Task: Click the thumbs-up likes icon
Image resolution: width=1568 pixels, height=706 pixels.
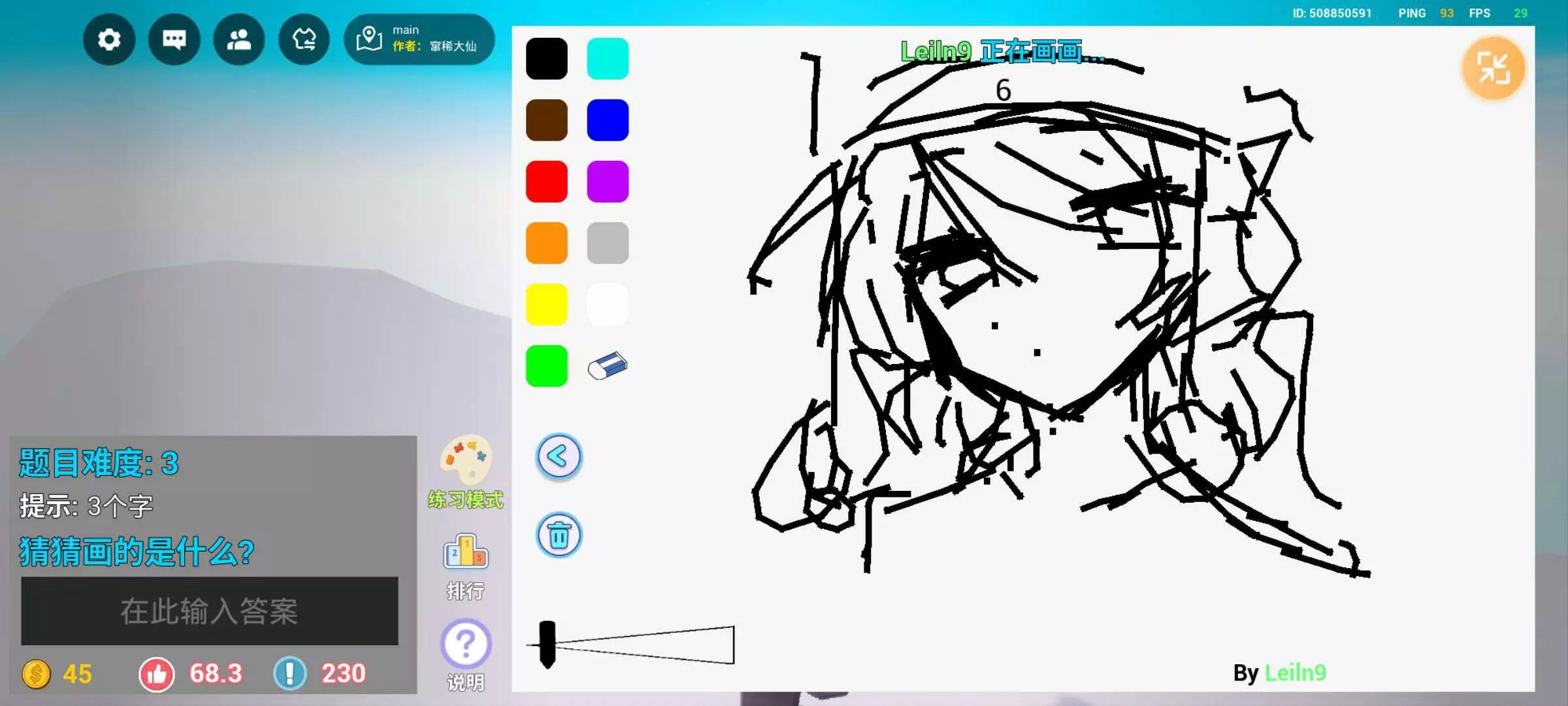Action: (157, 674)
